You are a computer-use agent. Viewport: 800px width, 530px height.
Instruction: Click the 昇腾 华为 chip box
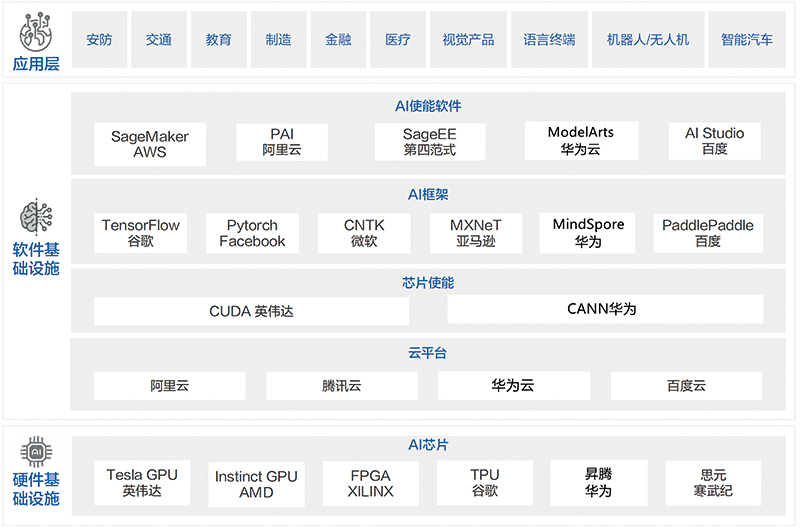click(599, 483)
